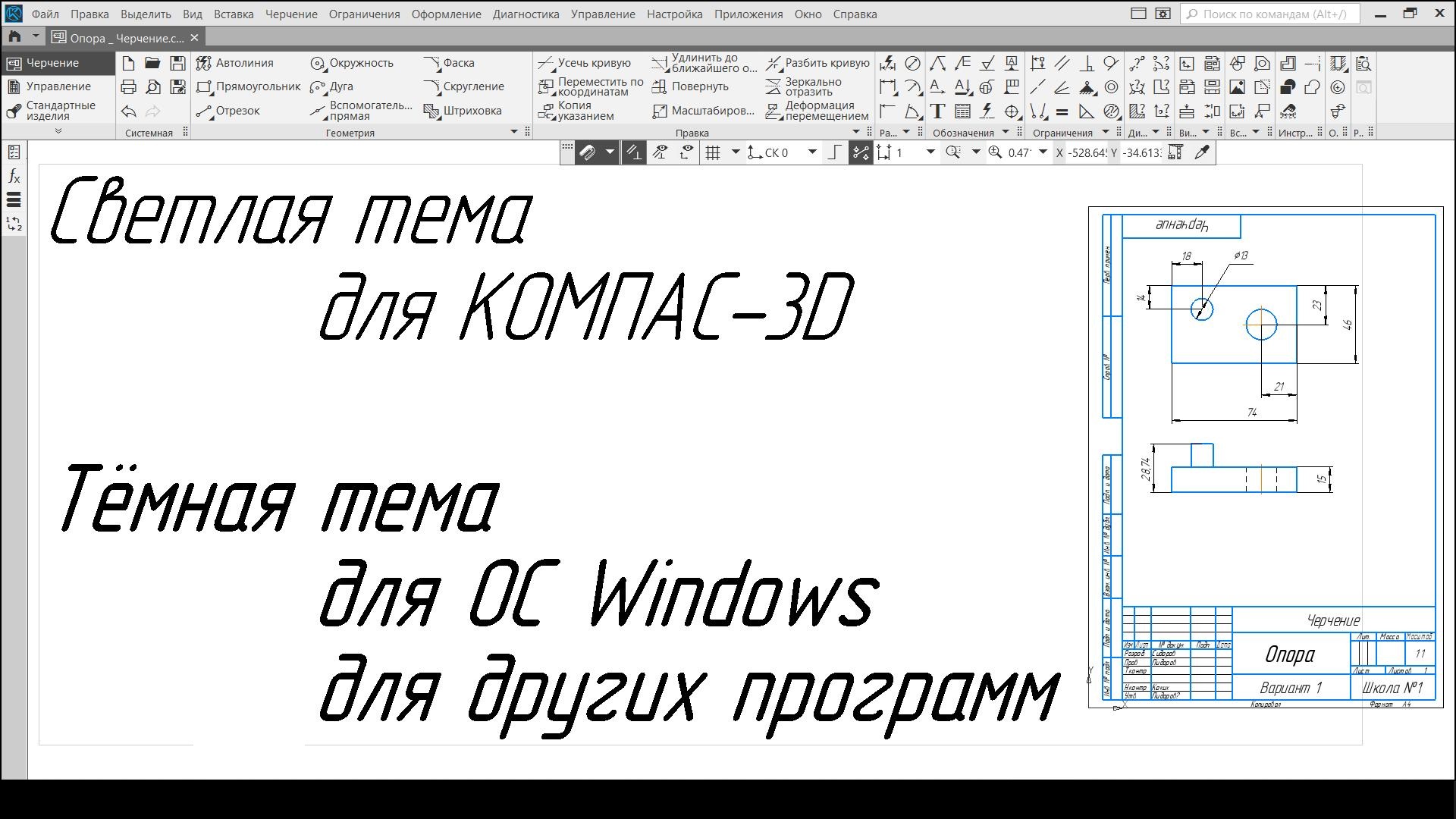This screenshot has height=819, width=1456.
Task: Click the Print icon in Системная panel
Action: 129,87
